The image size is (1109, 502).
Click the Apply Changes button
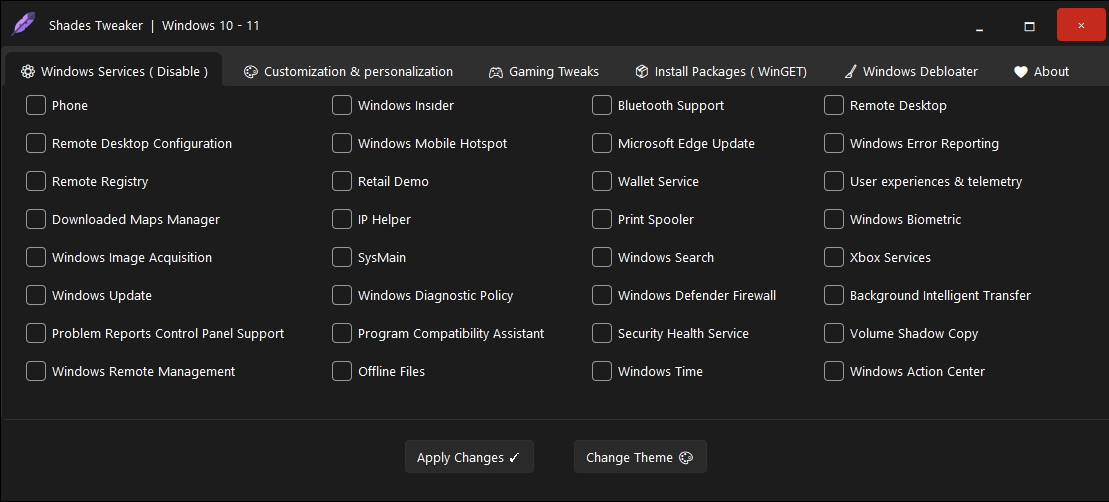click(469, 457)
